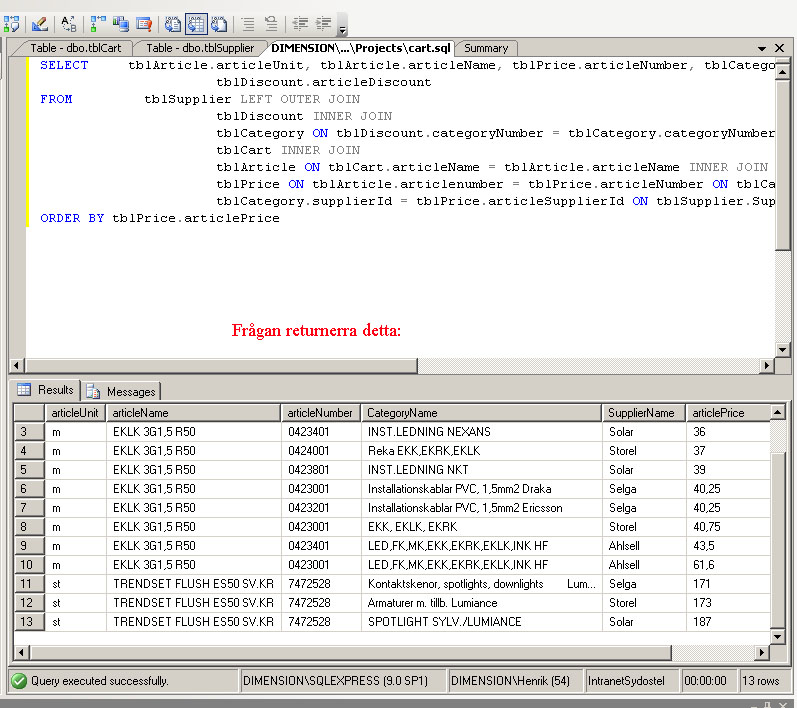797x708 pixels.
Task: Select the articleUnit column header
Action: click(x=75, y=413)
